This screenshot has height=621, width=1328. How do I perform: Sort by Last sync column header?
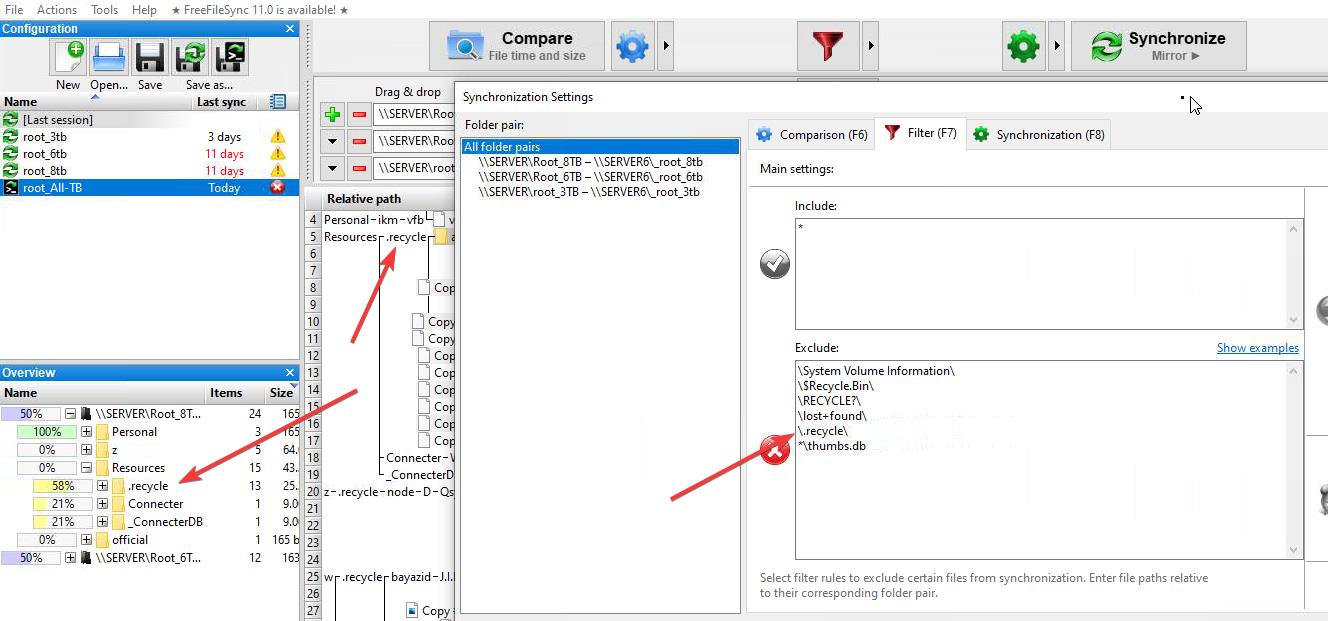pos(221,102)
